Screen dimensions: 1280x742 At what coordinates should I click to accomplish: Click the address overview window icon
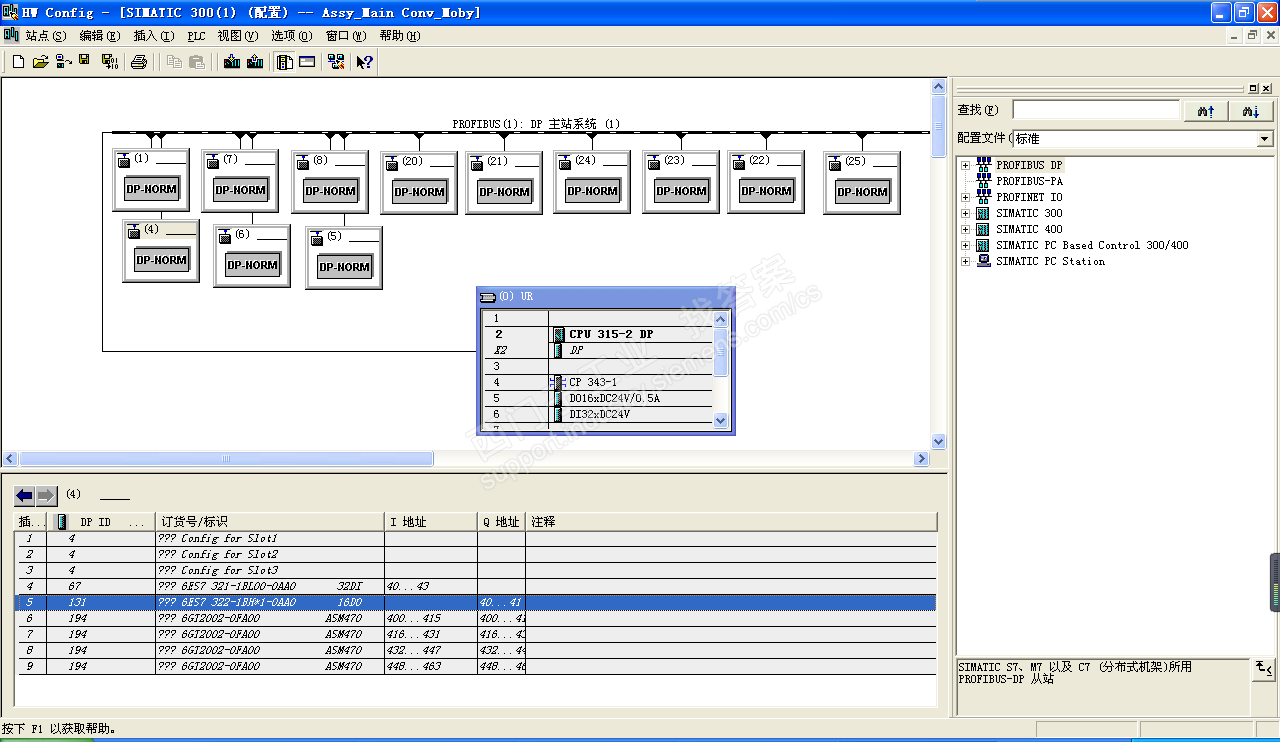[x=307, y=62]
